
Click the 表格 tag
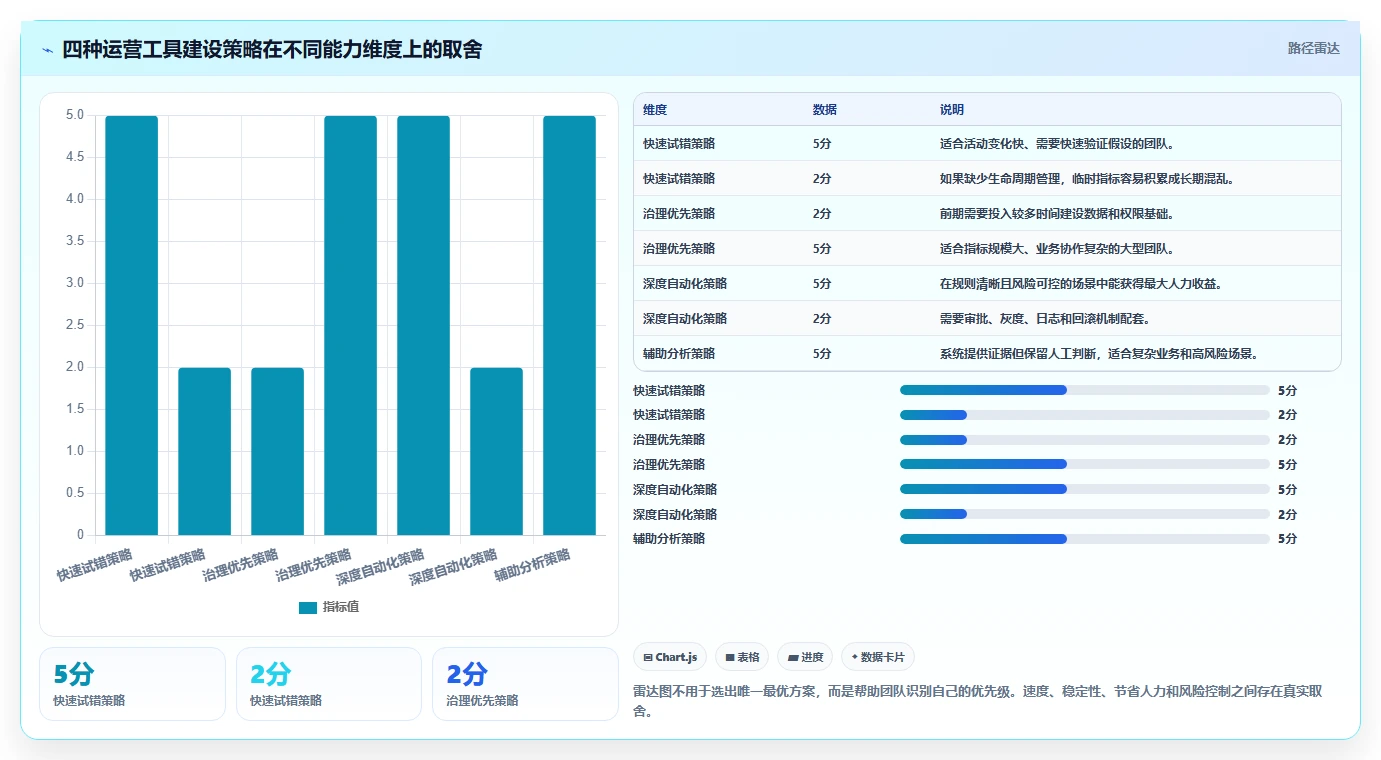(742, 657)
